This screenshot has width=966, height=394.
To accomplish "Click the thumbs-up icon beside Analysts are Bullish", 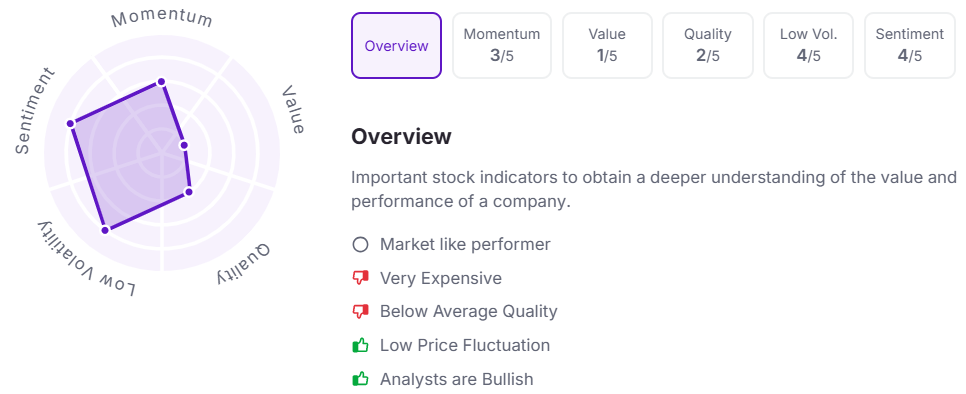I will [360, 379].
